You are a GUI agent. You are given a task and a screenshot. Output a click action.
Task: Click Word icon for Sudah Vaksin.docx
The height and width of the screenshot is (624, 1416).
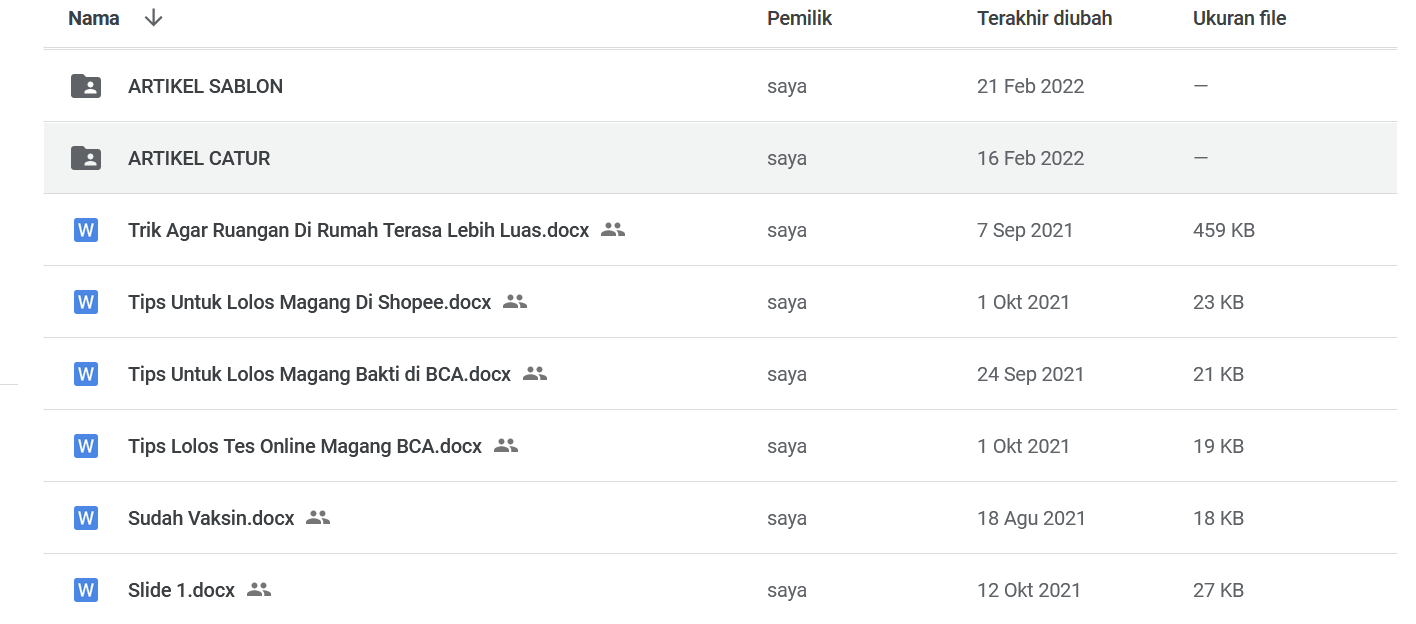coord(86,518)
